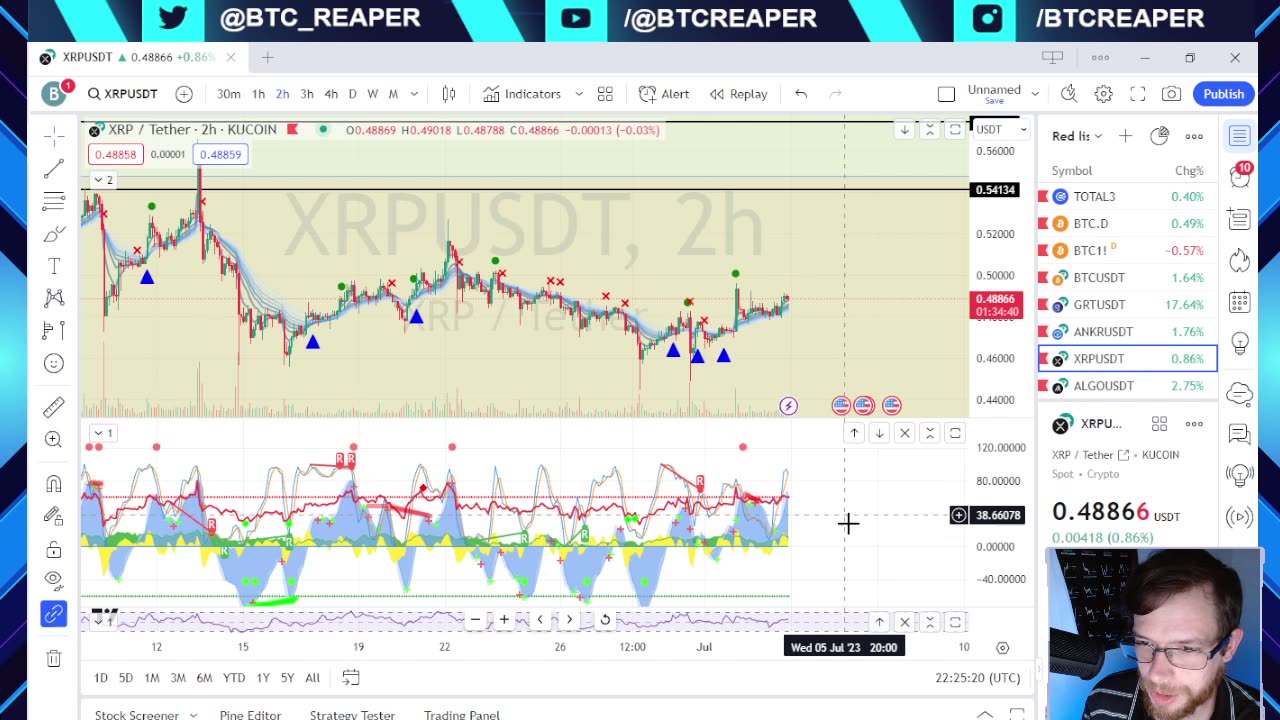1280x720 pixels.
Task: Open the XRPUSDT symbol search
Action: [122, 94]
